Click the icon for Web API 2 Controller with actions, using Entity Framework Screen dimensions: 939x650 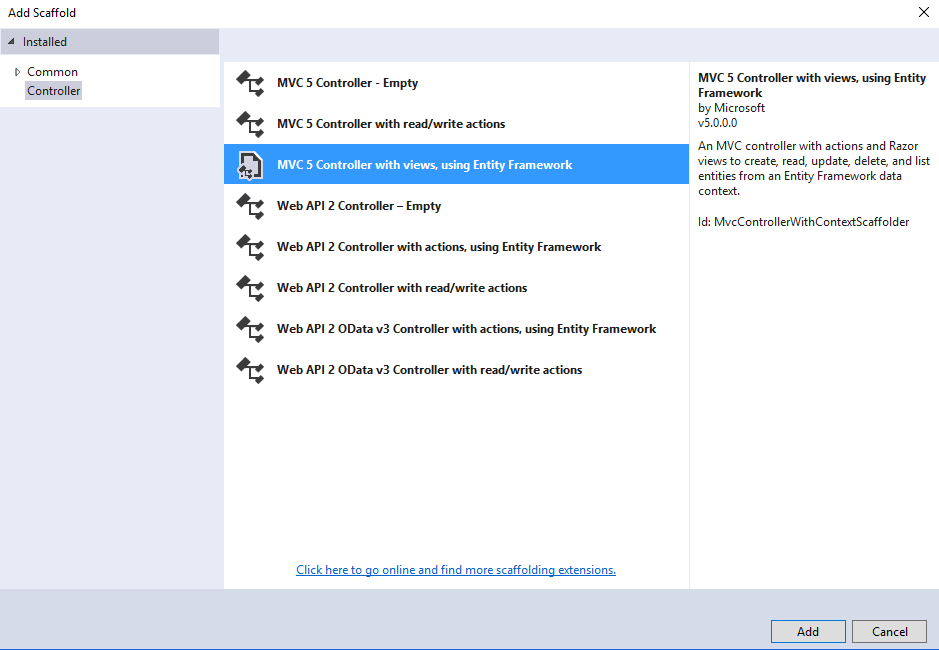pos(250,247)
